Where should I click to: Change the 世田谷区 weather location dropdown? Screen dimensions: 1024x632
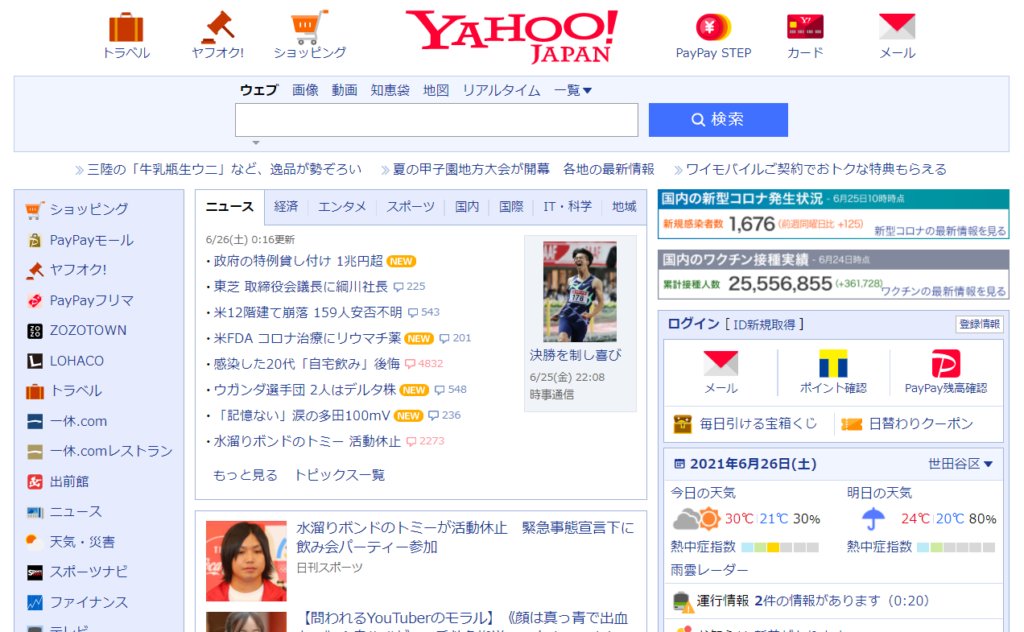pyautogui.click(x=960, y=464)
